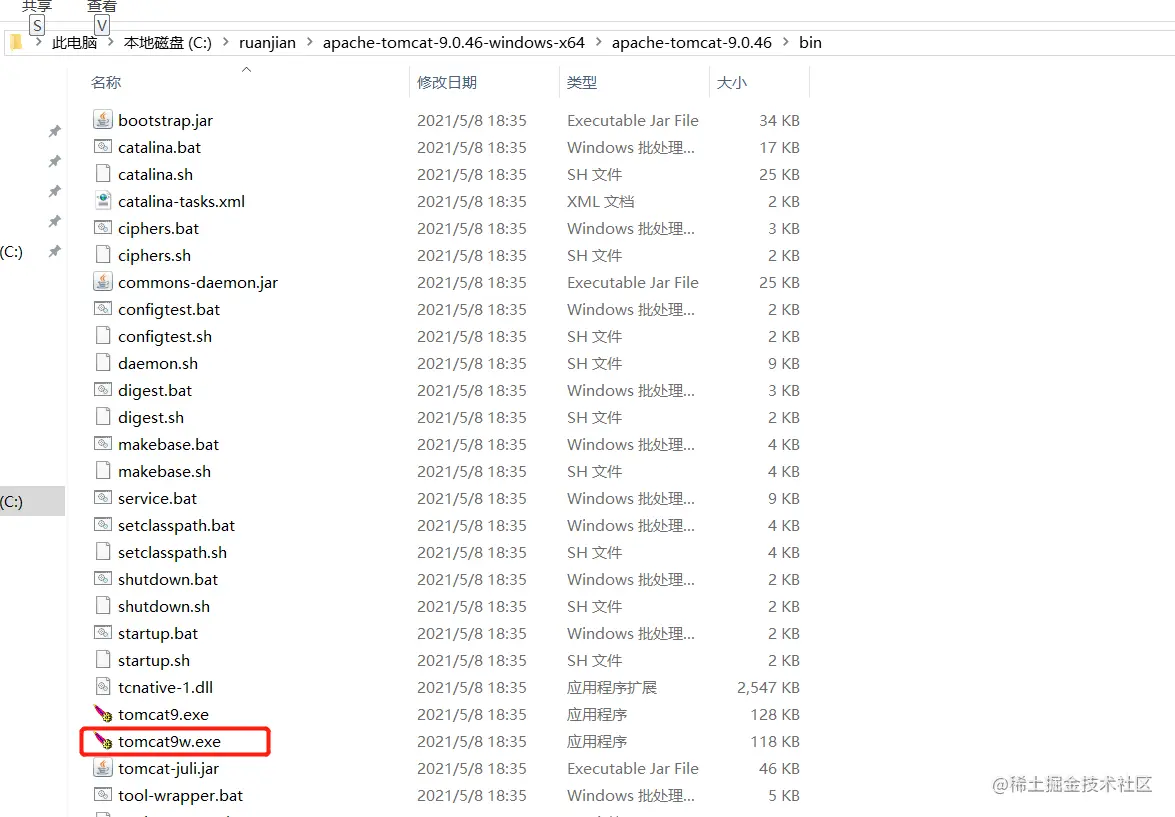Viewport: 1175px width, 817px height.
Task: Click the tool-wrapper.bat file icon
Action: tap(103, 795)
